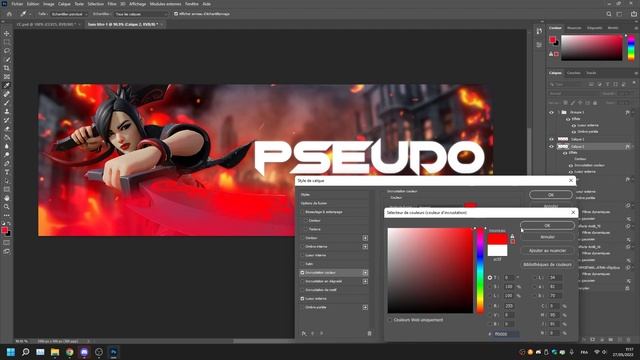Click the foreground color swatch in toolbar
640x360 pixels.
point(4,231)
